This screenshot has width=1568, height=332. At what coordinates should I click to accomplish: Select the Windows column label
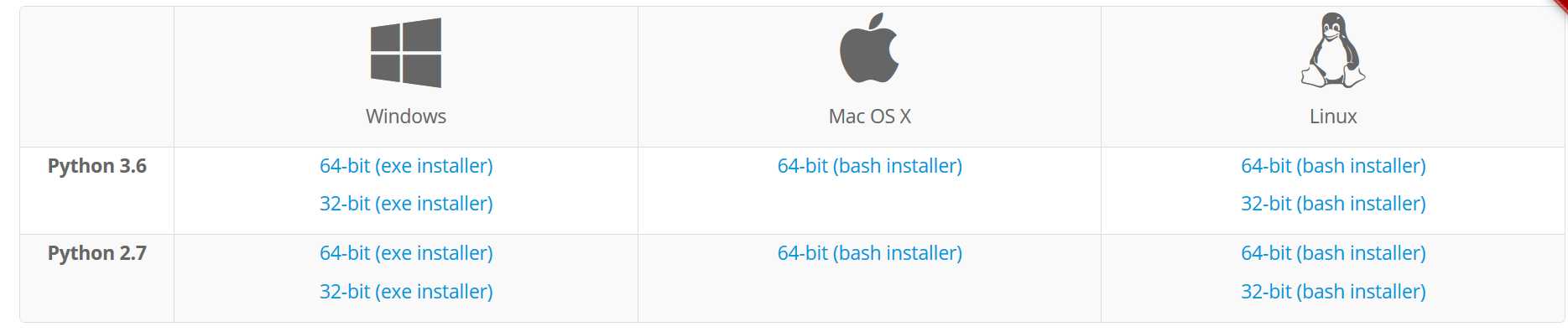coord(406,117)
